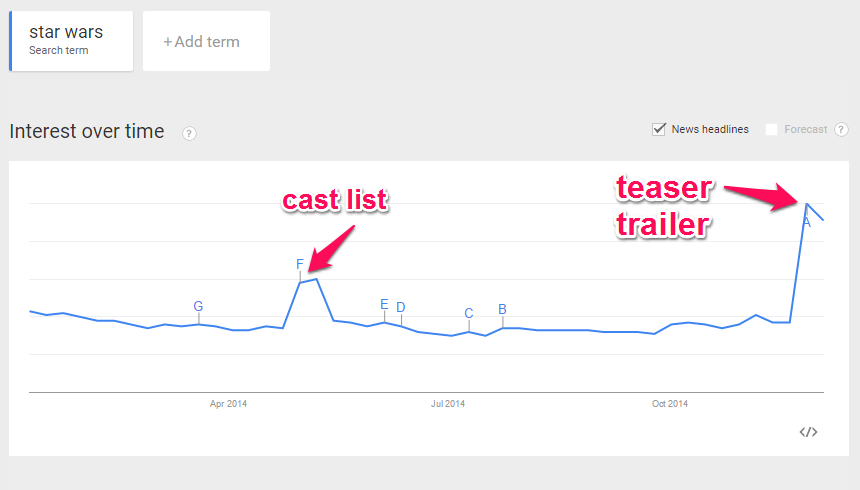This screenshot has width=860, height=490.
Task: Click the embed code icon
Action: coord(808,432)
